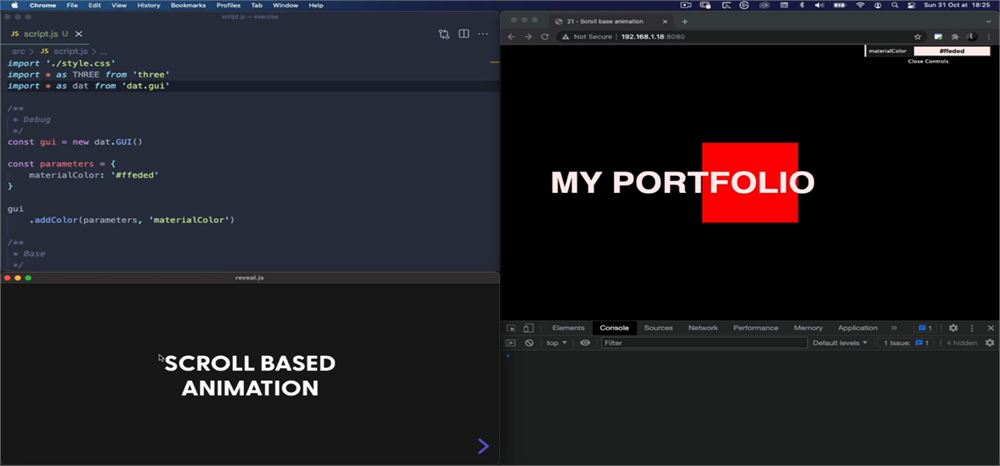Toggle live expression eye icon
This screenshot has width=1000, height=466.
tap(585, 343)
